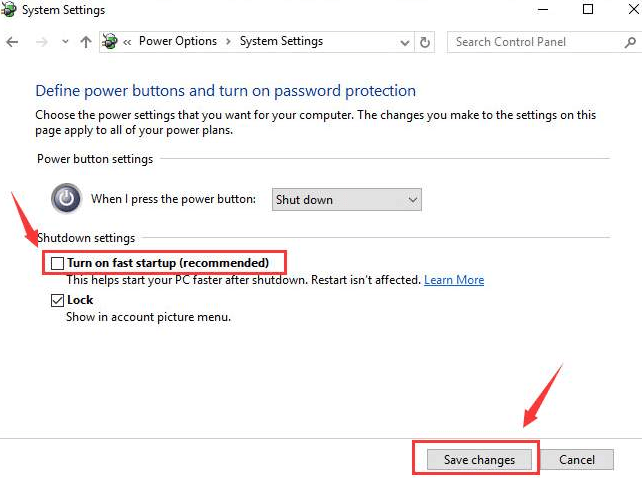Refresh the System Settings page
The width and height of the screenshot is (642, 478).
click(x=425, y=42)
